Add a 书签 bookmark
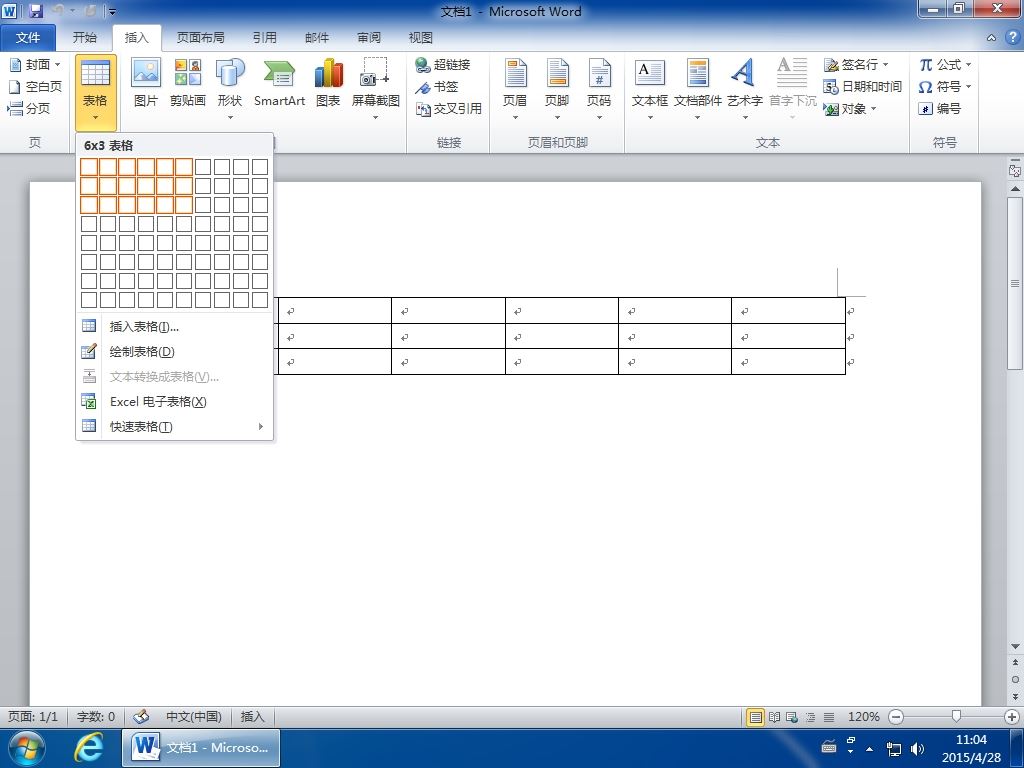 pos(437,87)
